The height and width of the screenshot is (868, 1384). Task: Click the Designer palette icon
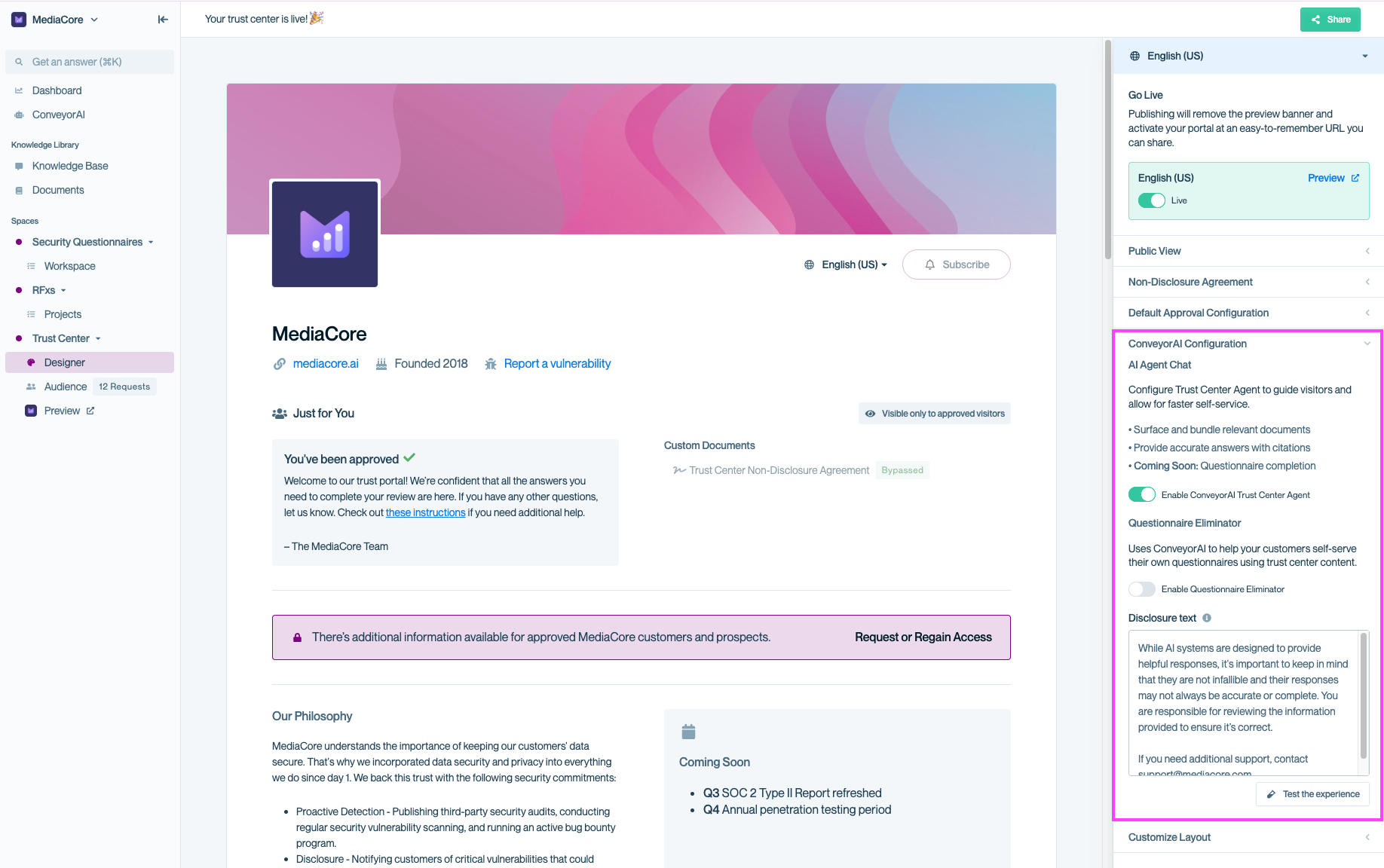[x=31, y=362]
